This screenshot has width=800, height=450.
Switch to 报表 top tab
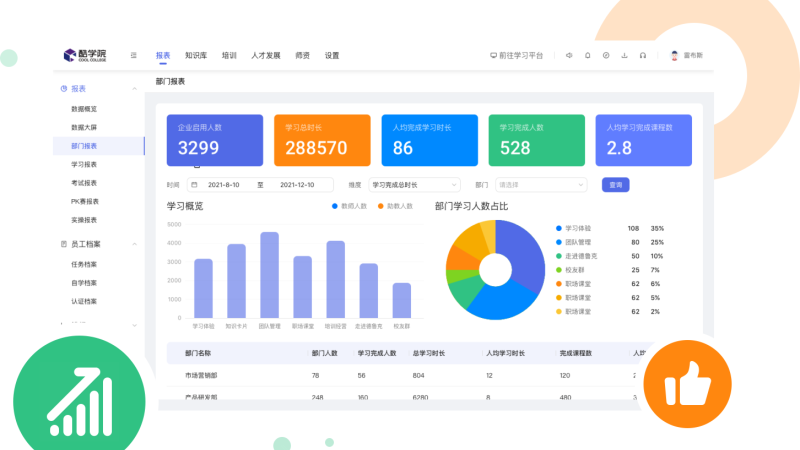pyautogui.click(x=163, y=55)
